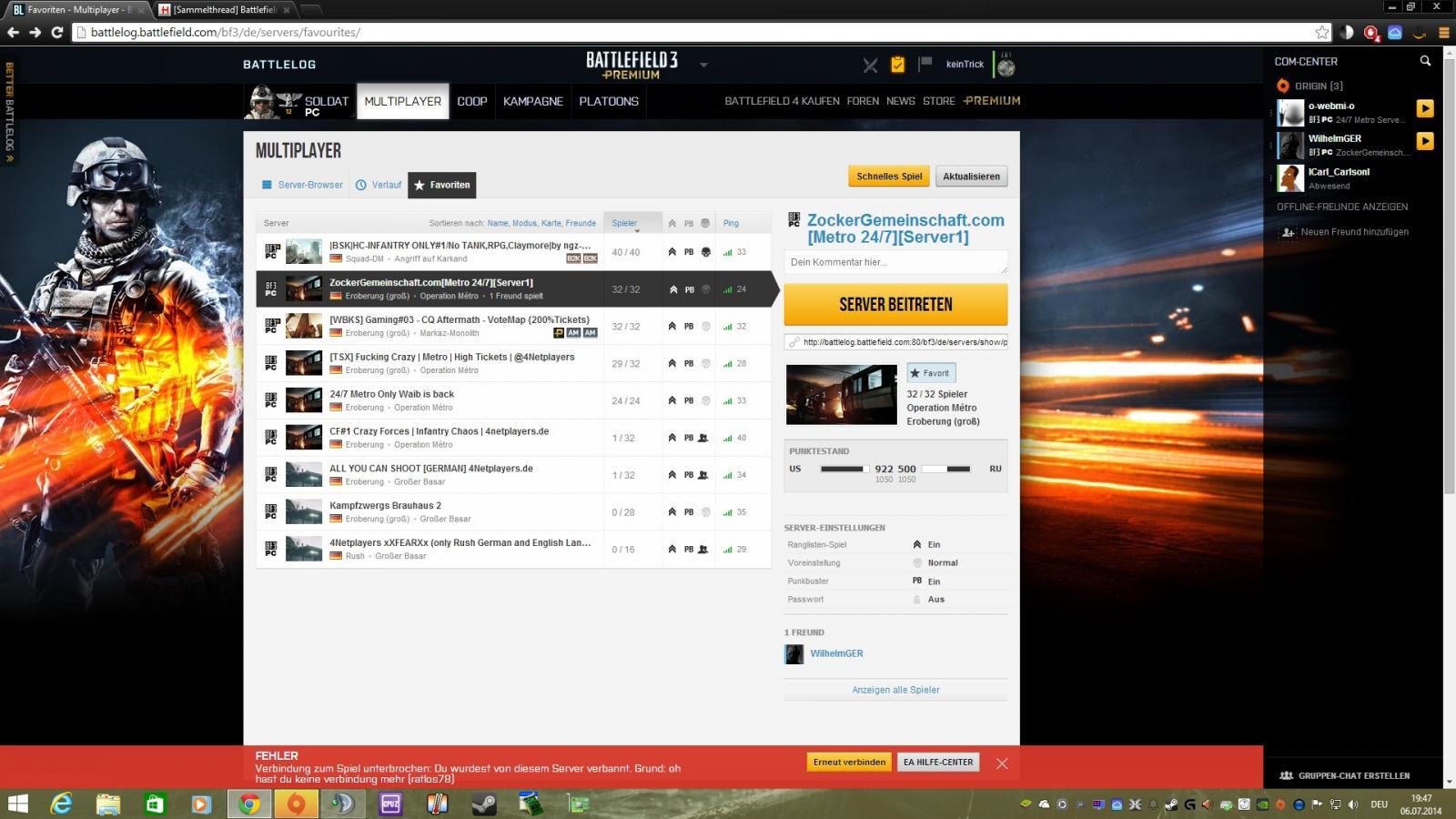Close the red error banner
This screenshot has height=819, width=1456.
(1002, 763)
